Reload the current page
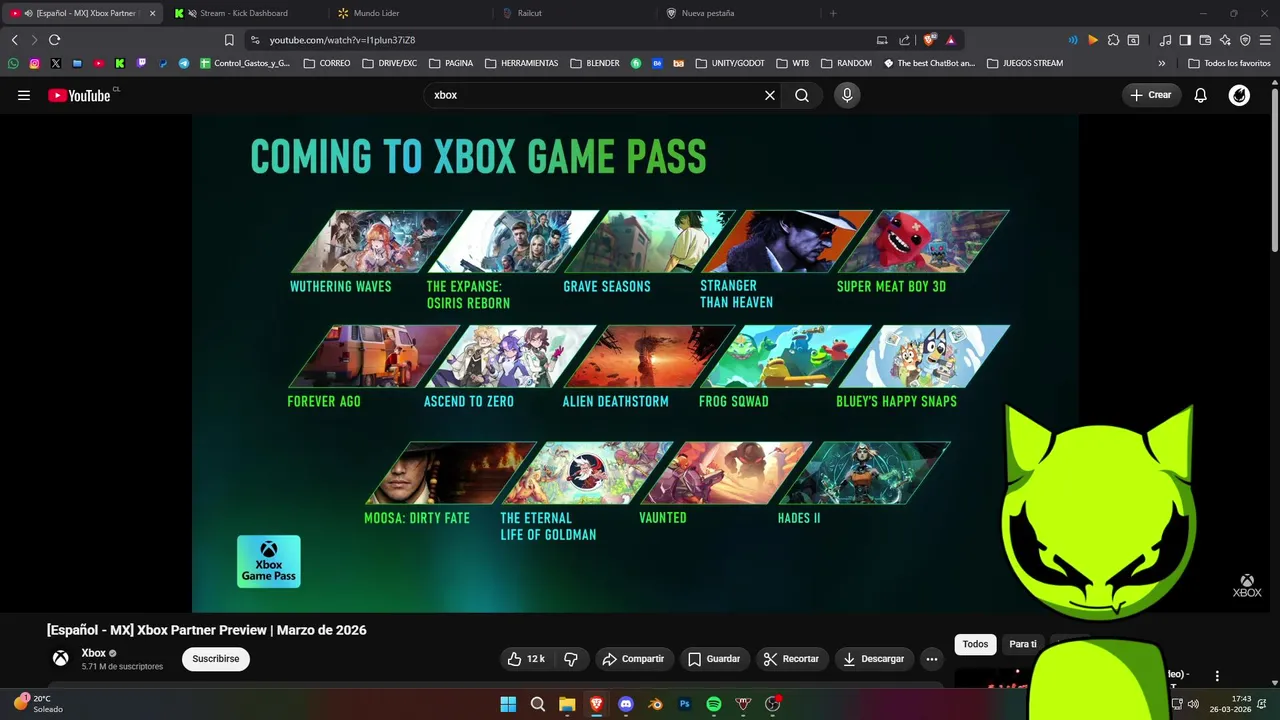Viewport: 1280px width, 720px height. pos(54,40)
